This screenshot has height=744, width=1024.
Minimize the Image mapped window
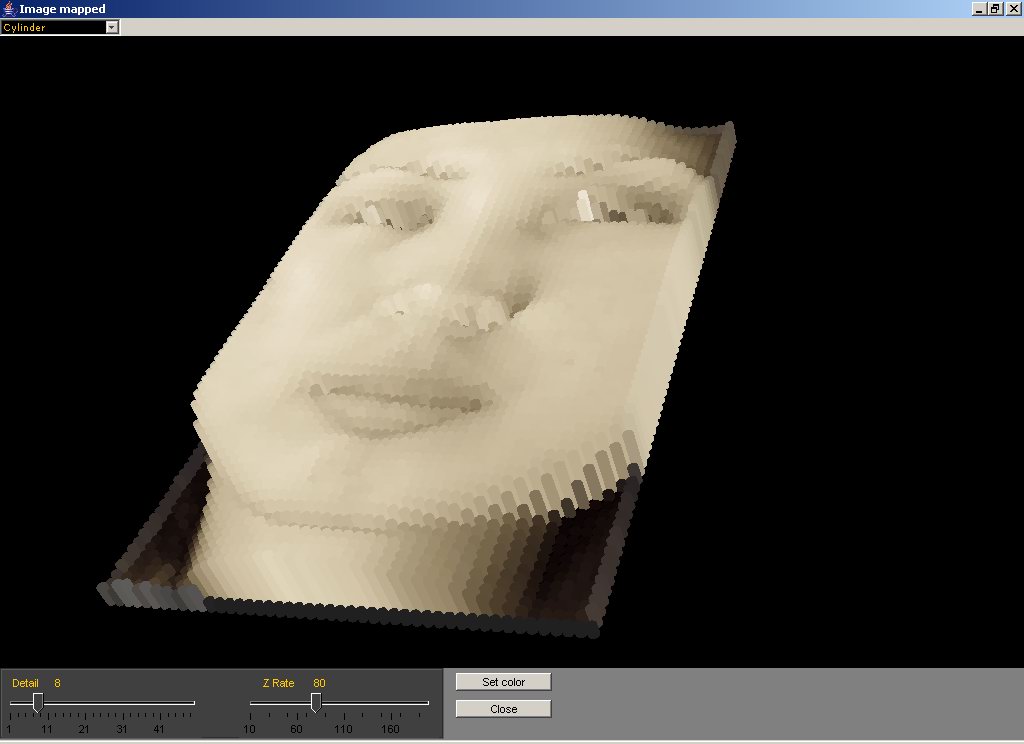[x=977, y=8]
